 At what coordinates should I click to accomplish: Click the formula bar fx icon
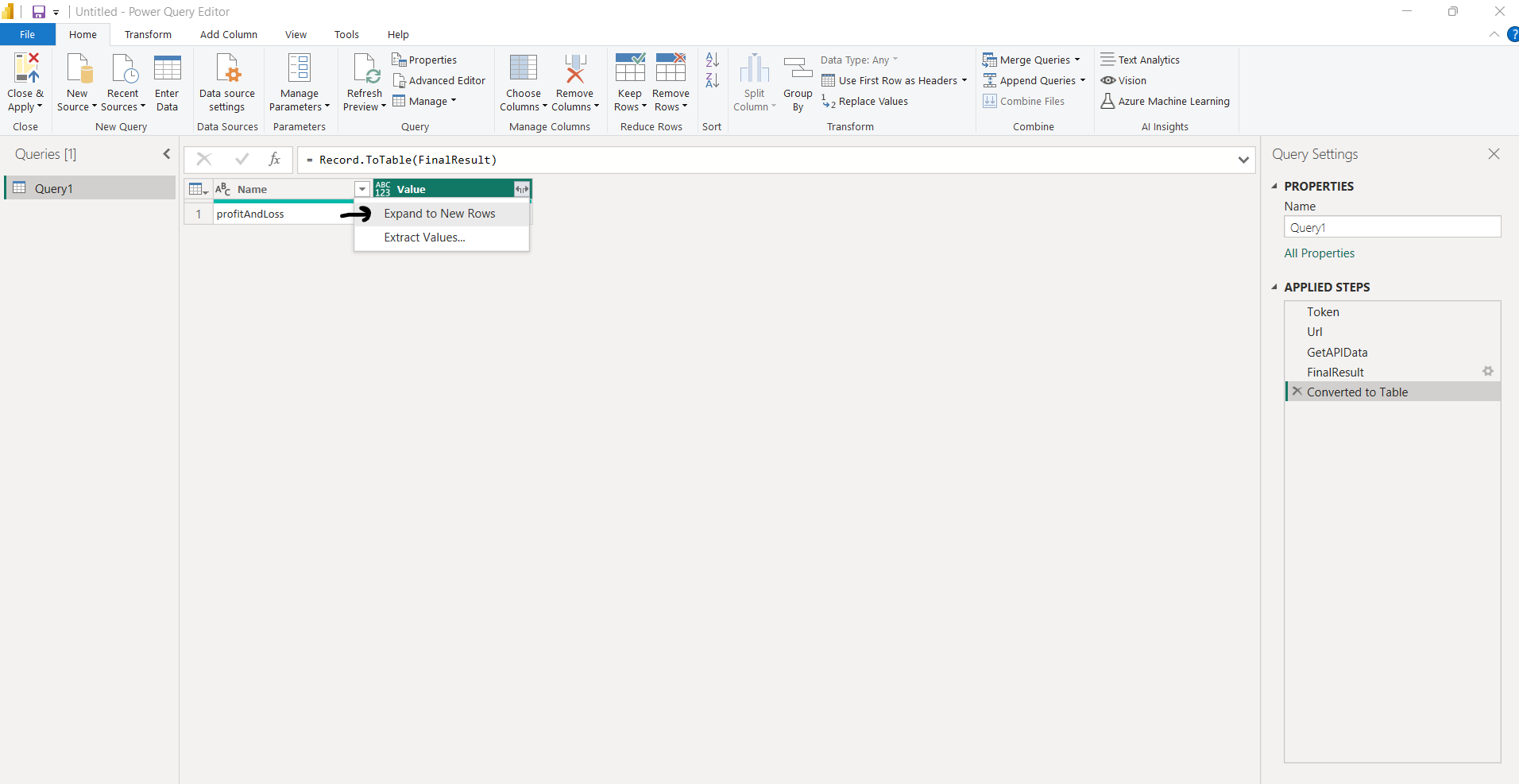(x=275, y=160)
